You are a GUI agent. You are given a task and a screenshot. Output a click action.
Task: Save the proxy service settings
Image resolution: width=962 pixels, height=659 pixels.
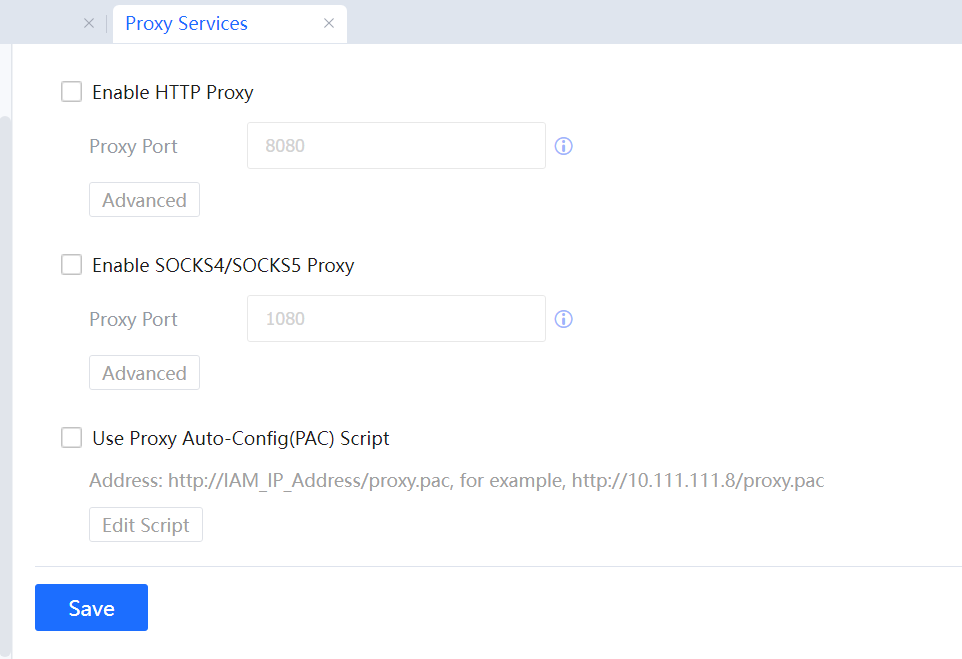(91, 608)
